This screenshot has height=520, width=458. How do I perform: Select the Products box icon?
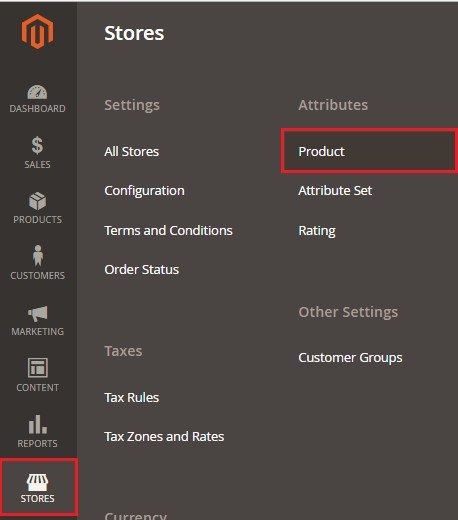point(37,201)
